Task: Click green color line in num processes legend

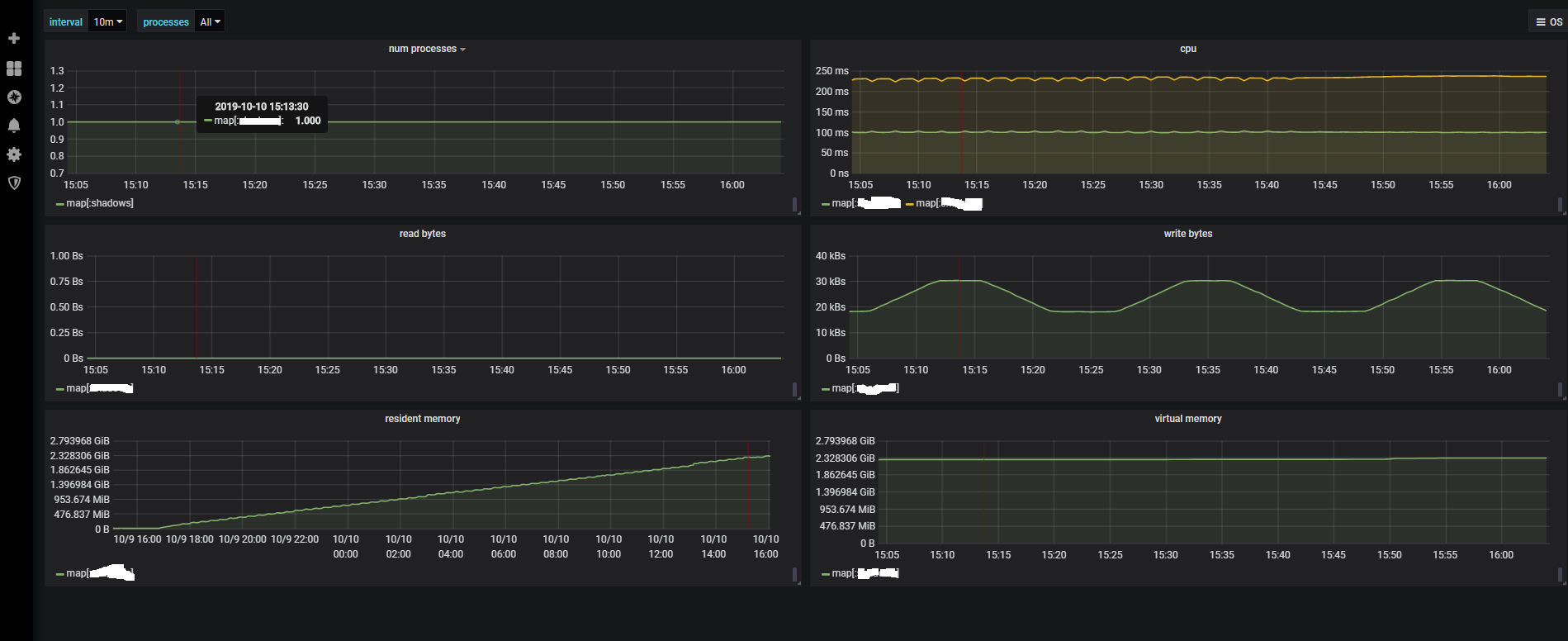Action: click(x=60, y=204)
